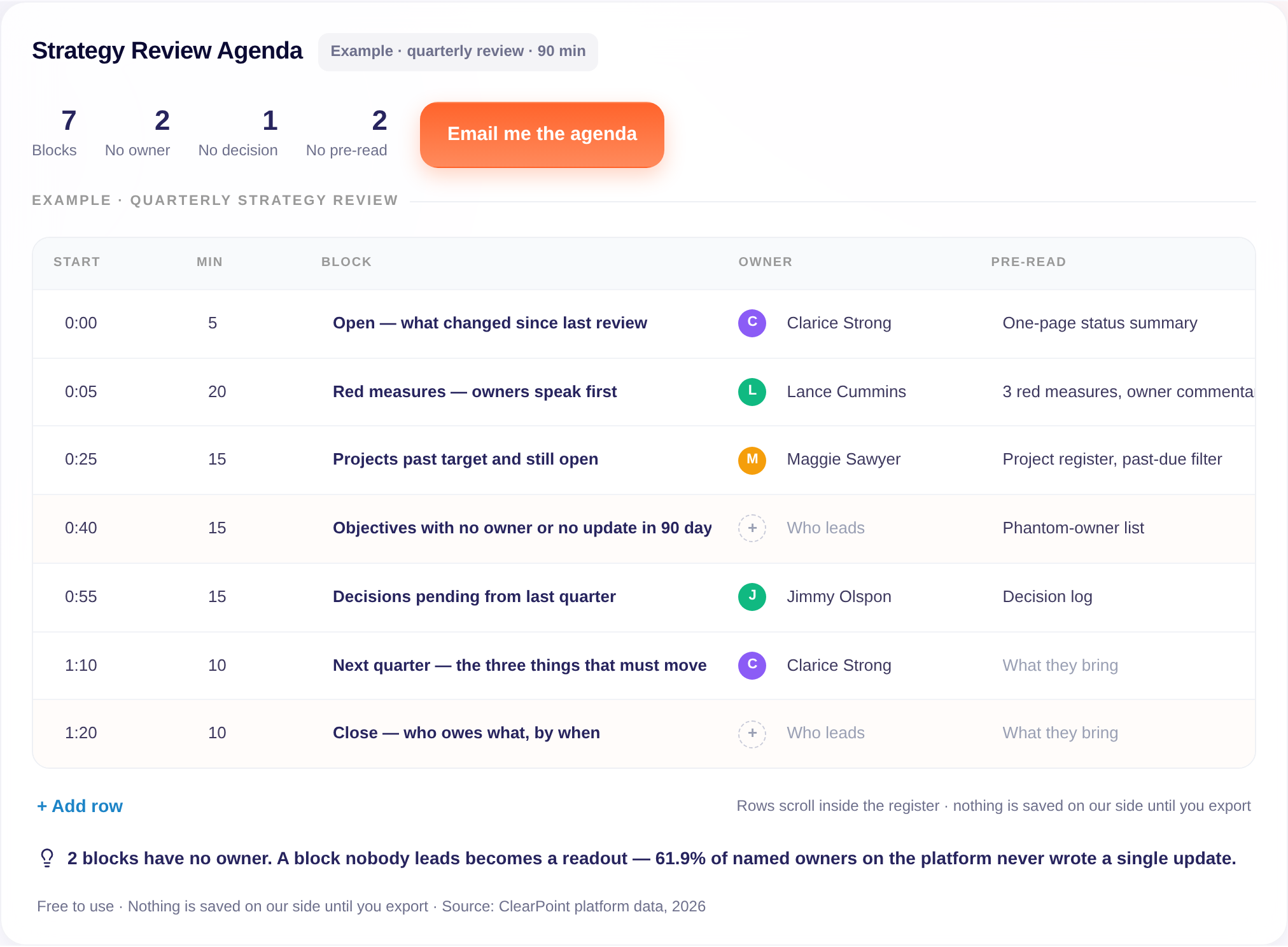
Task: Click the PRE-READ column header
Action: [1028, 262]
